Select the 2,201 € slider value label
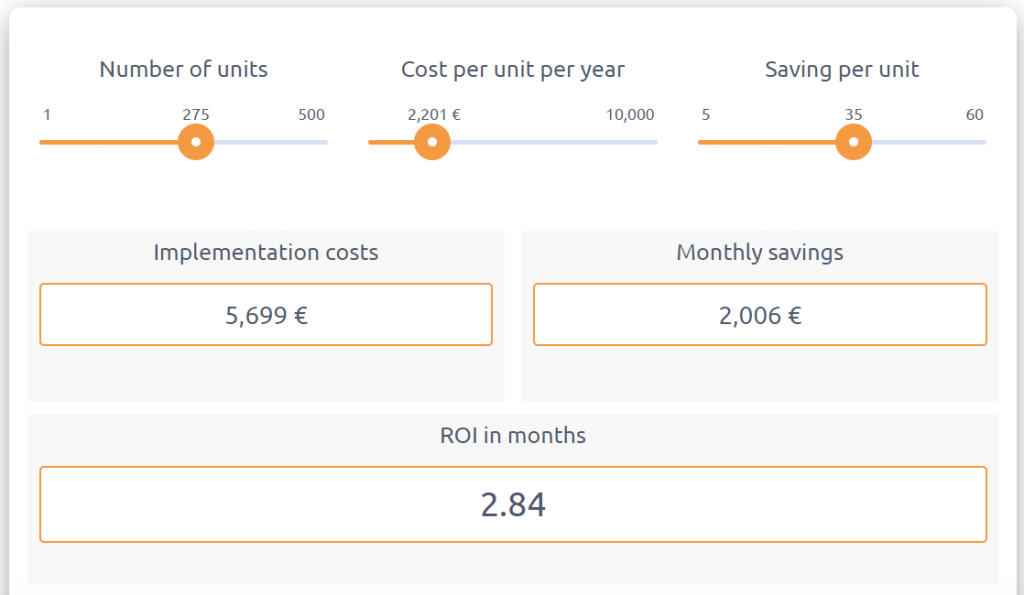This screenshot has width=1024, height=595. 432,115
